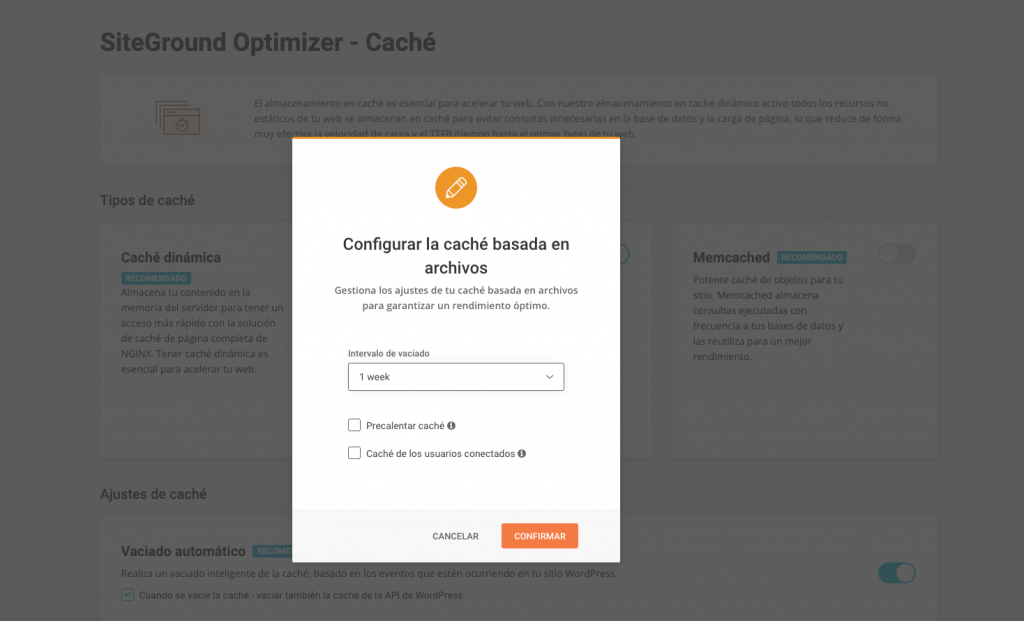This screenshot has width=1024, height=621.
Task: Enable the Precalentar caché checkbox
Action: coord(355,425)
